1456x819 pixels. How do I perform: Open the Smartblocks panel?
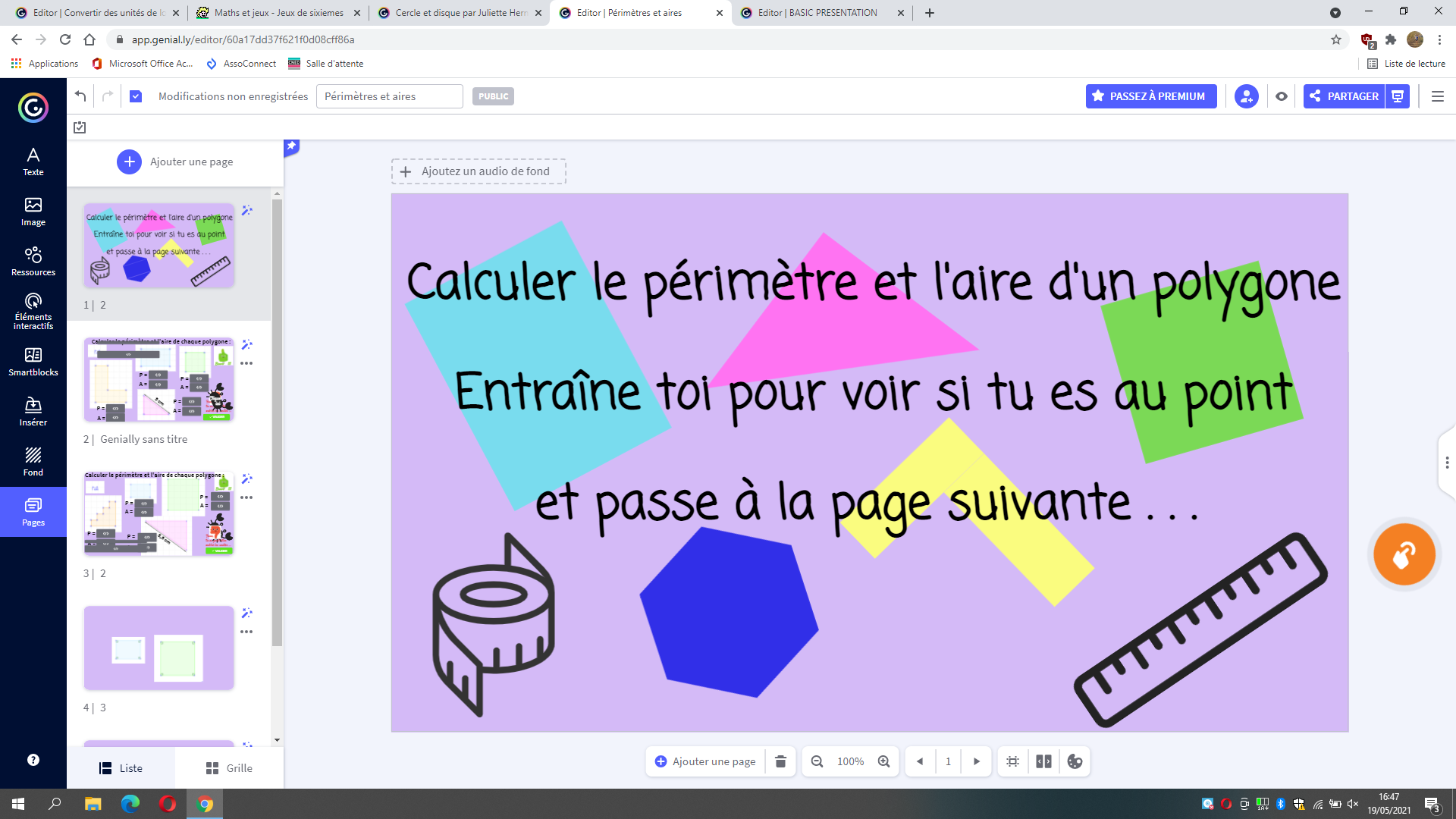coord(33,361)
